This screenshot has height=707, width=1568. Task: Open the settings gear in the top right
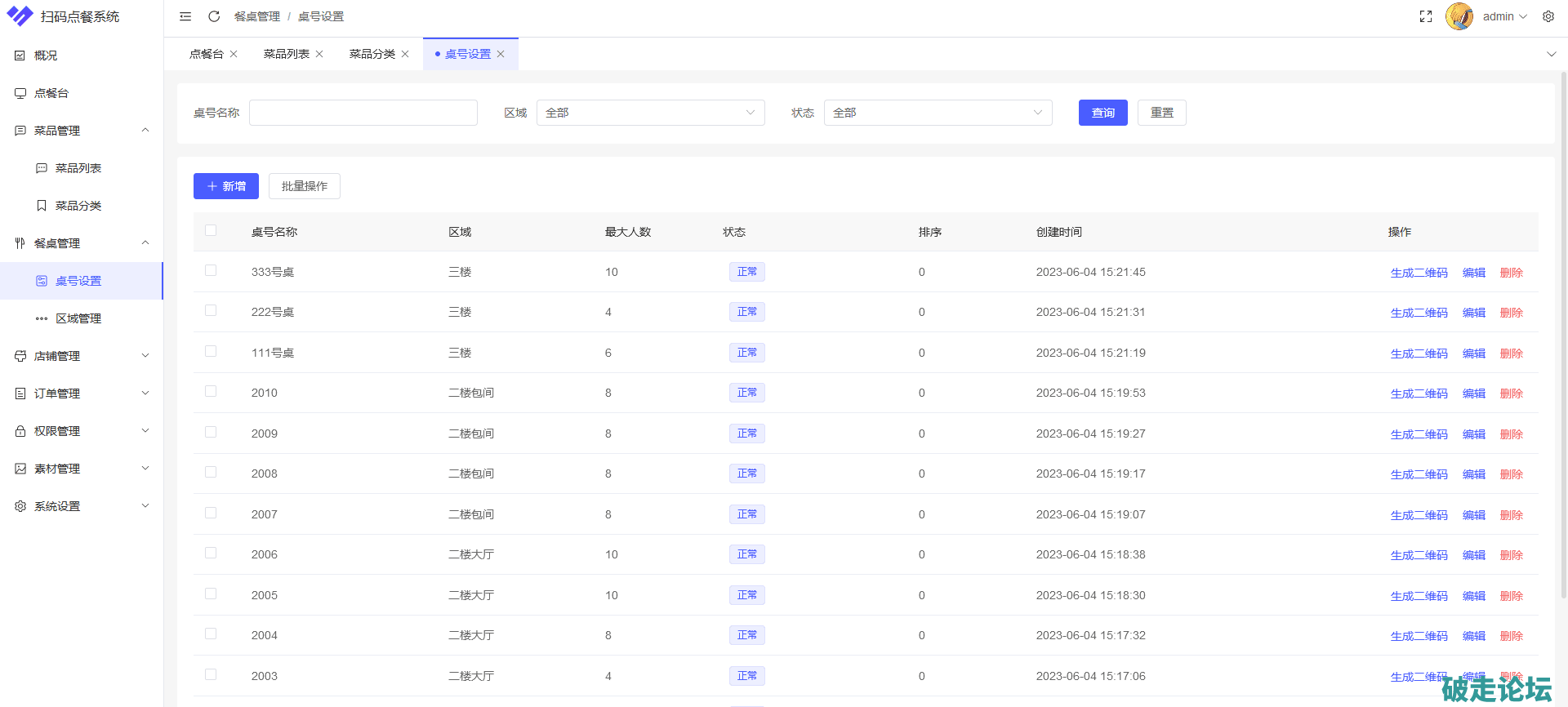(x=1548, y=16)
